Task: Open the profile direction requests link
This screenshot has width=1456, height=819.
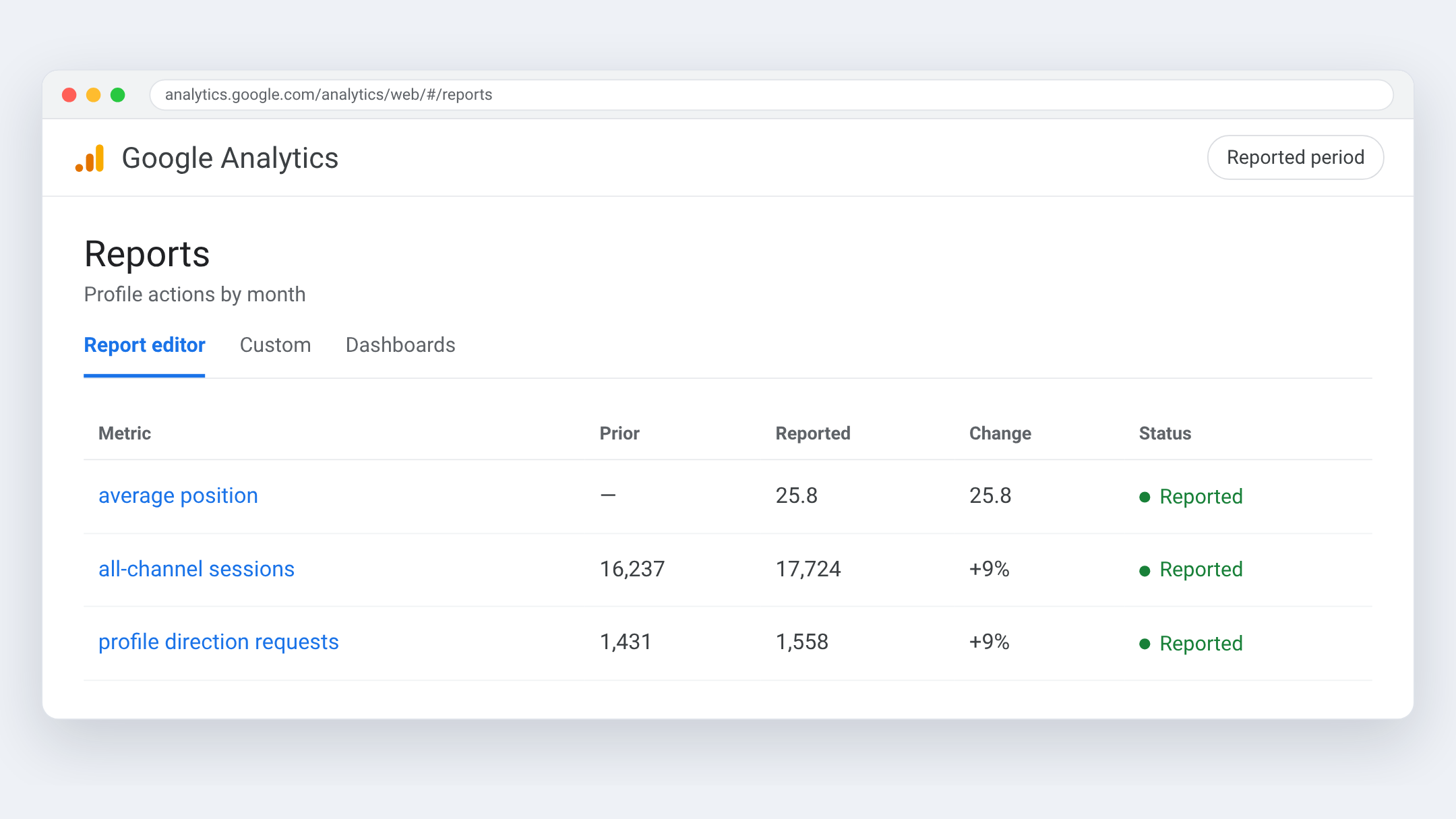Action: click(218, 642)
